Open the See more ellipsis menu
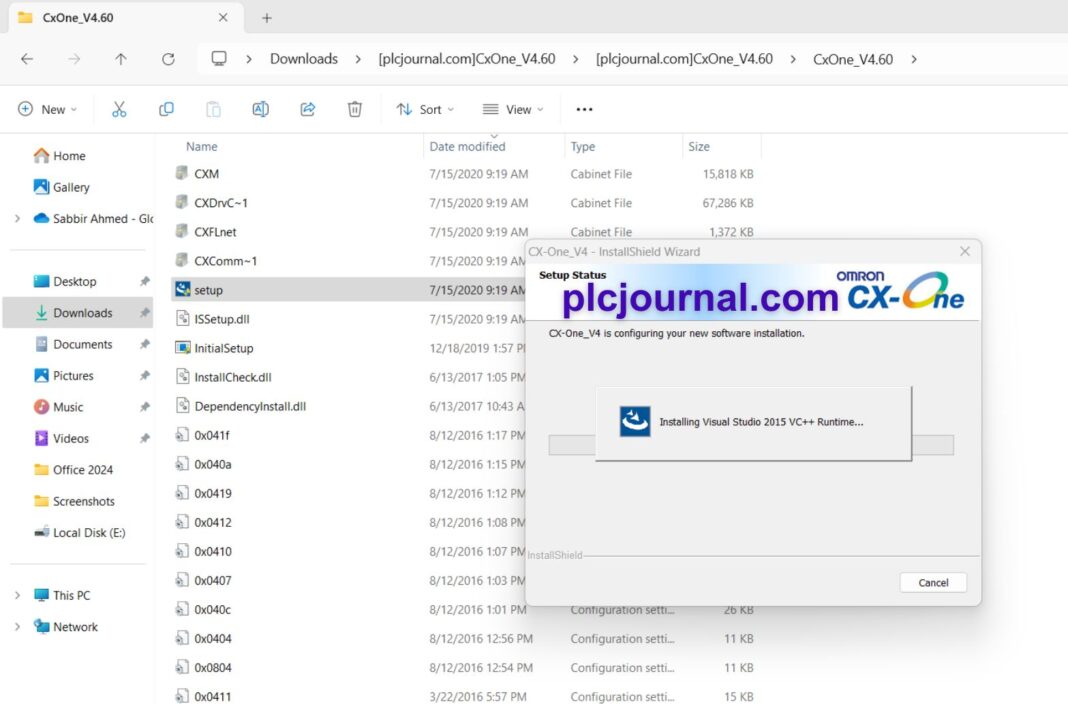This screenshot has height=704, width=1068. pos(584,109)
